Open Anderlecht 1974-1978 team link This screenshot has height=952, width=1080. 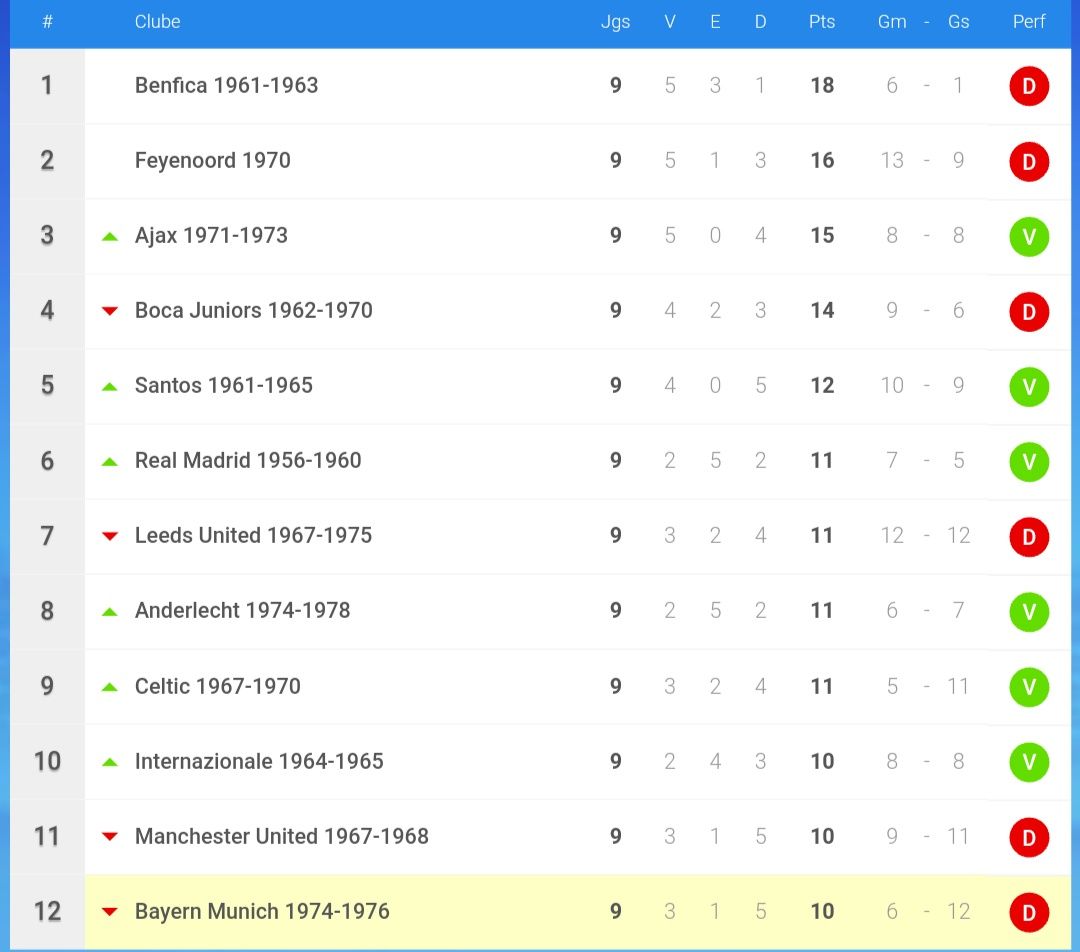click(x=242, y=610)
